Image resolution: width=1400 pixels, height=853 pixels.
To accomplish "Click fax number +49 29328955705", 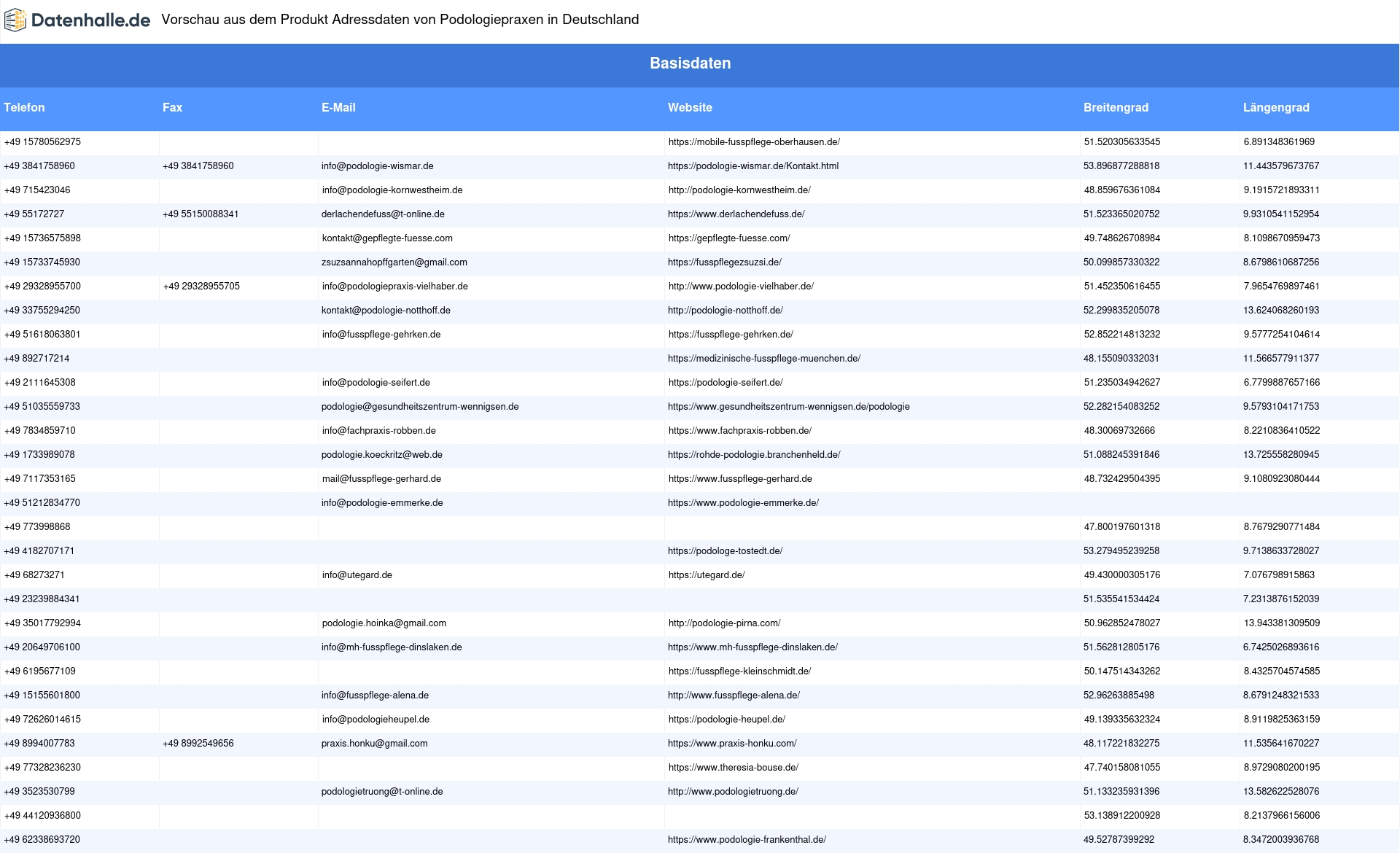I will click(x=201, y=287).
